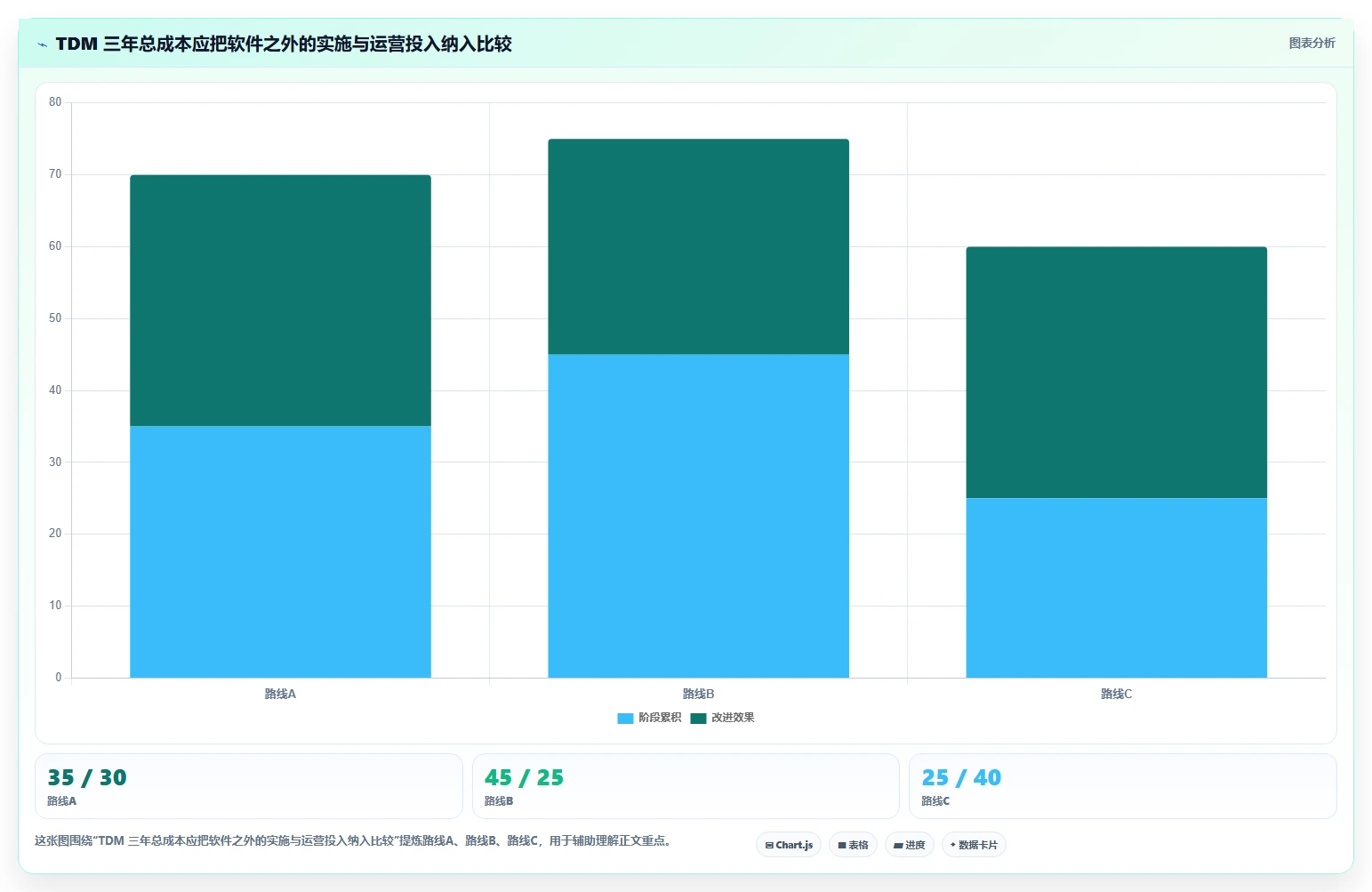Select the 表格 tag chip
This screenshot has width=1372, height=892.
click(x=853, y=845)
